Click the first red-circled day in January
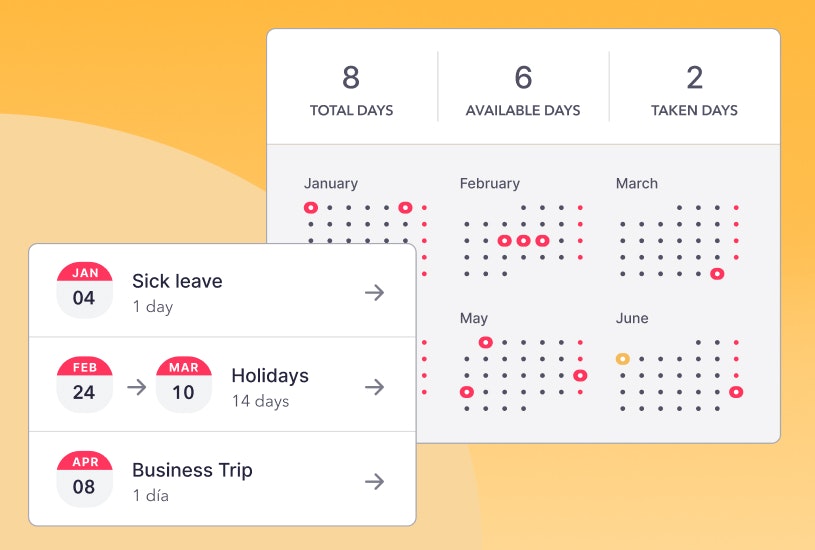The image size is (815, 550). pos(311,208)
